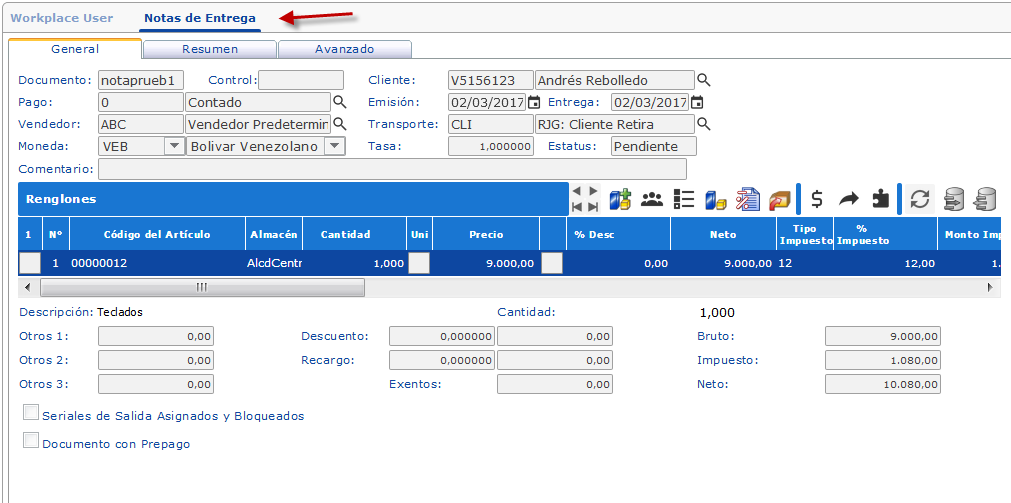1011x503 pixels.
Task: Open the search magnifier next to Contado
Action: [x=339, y=102]
